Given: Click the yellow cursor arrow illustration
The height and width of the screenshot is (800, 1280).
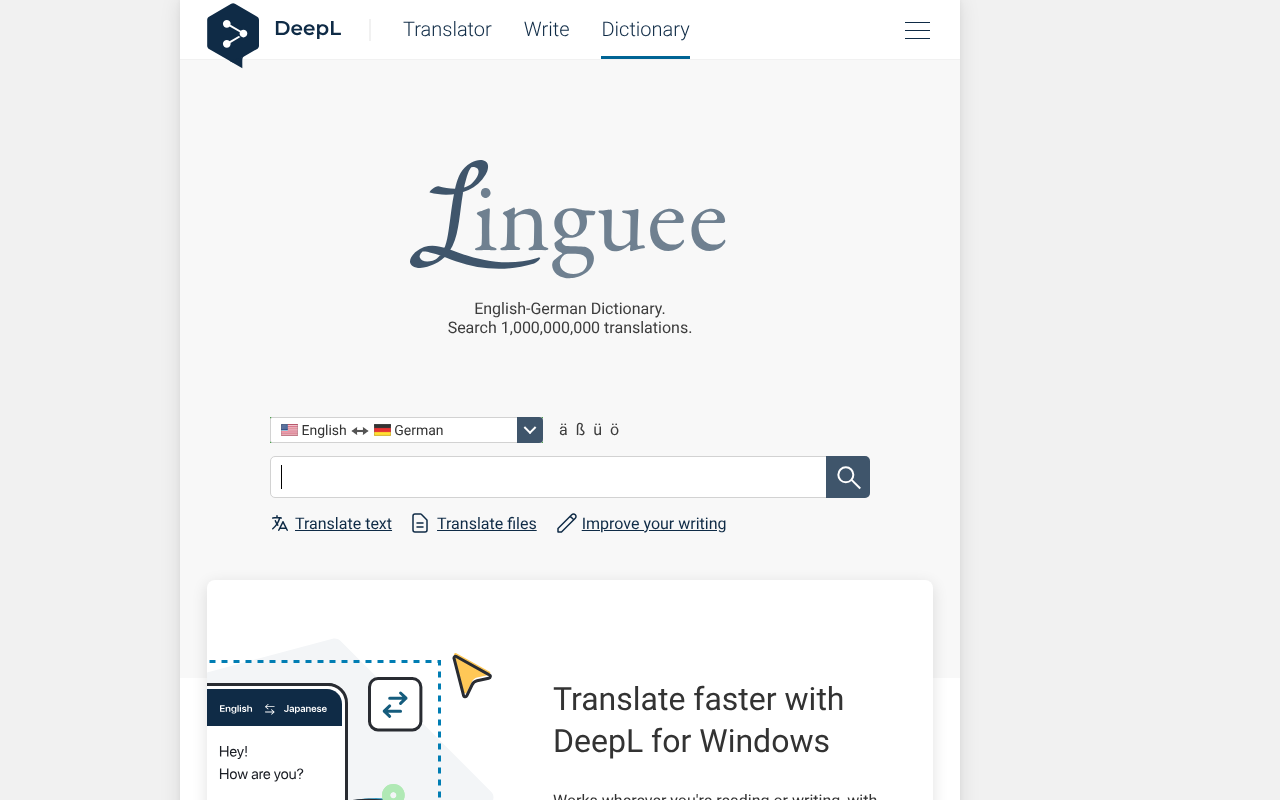Looking at the screenshot, I should [469, 675].
